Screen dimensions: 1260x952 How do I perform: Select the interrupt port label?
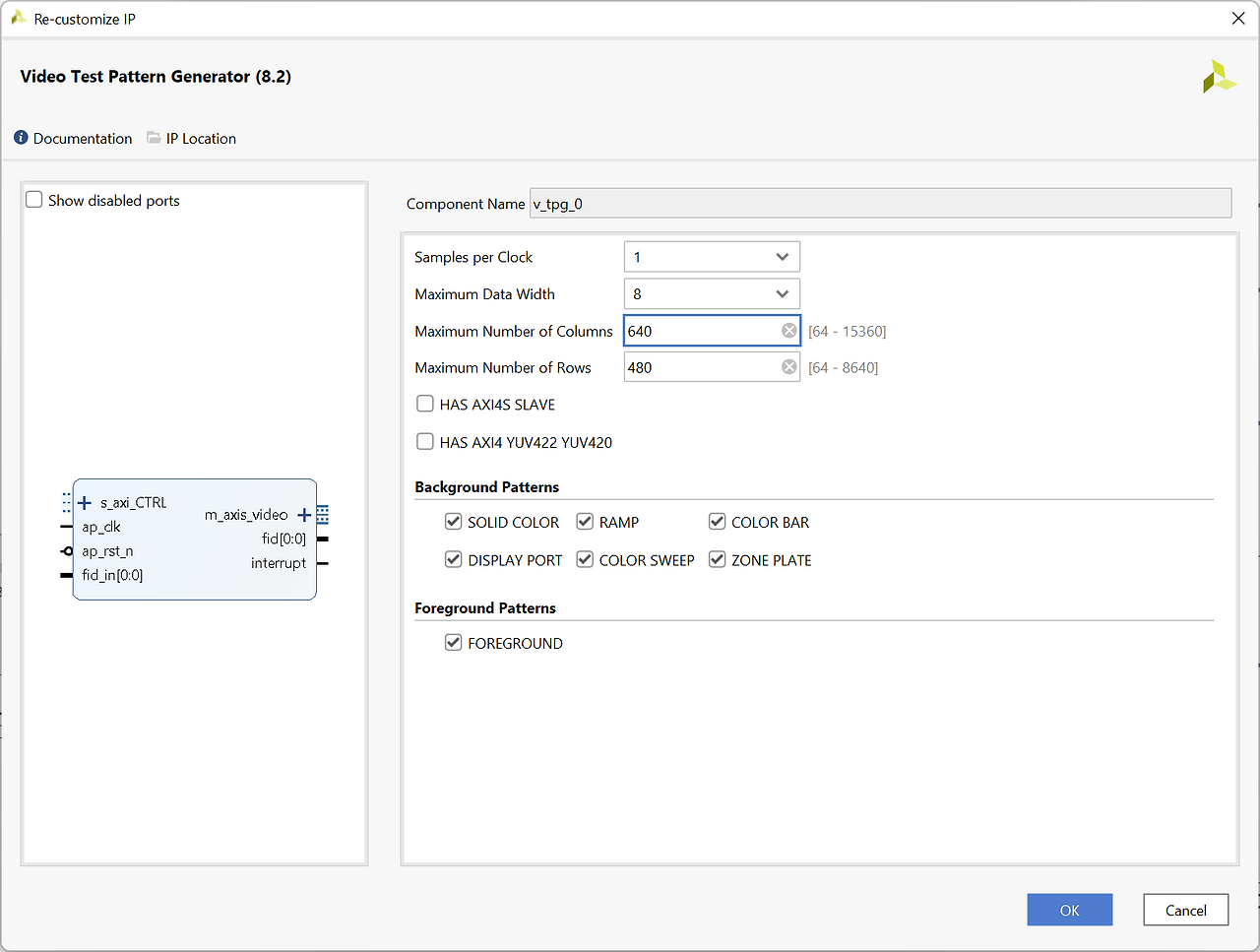coord(279,563)
